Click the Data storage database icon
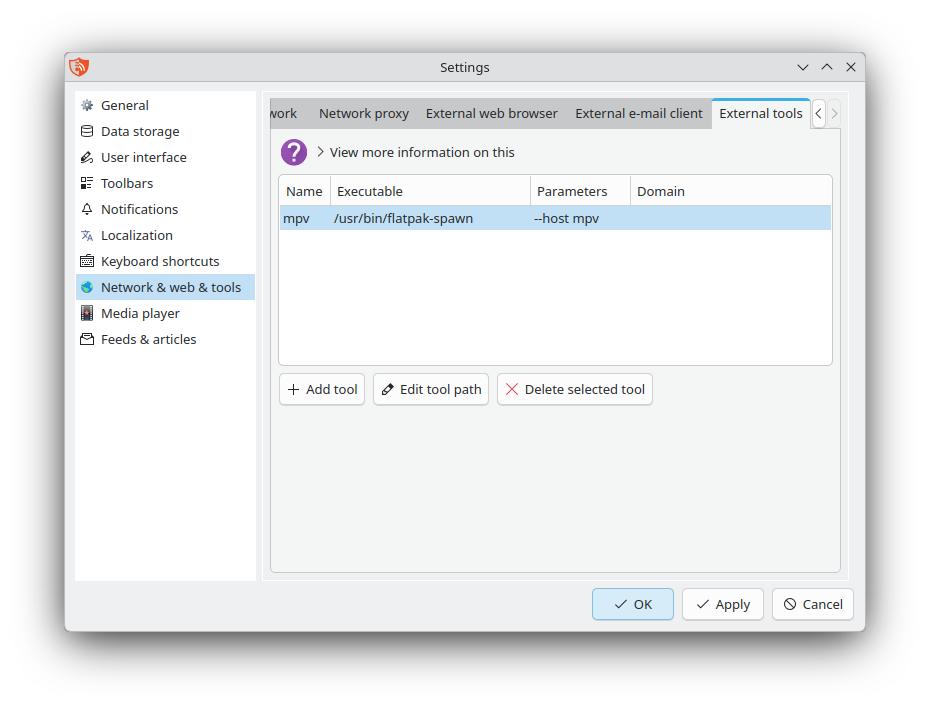930x708 pixels. (87, 132)
